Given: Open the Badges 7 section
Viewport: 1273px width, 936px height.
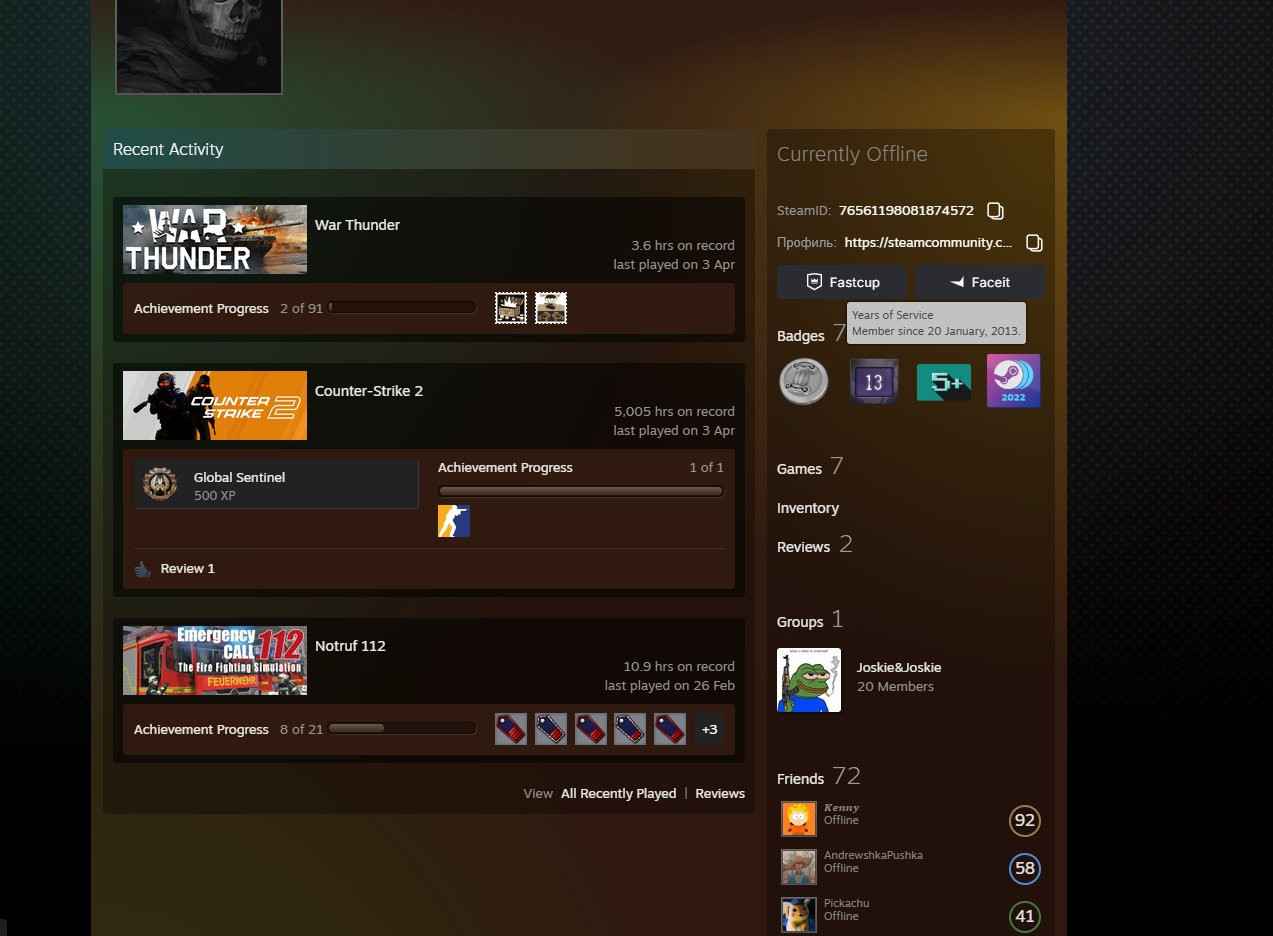Looking at the screenshot, I should coord(813,334).
